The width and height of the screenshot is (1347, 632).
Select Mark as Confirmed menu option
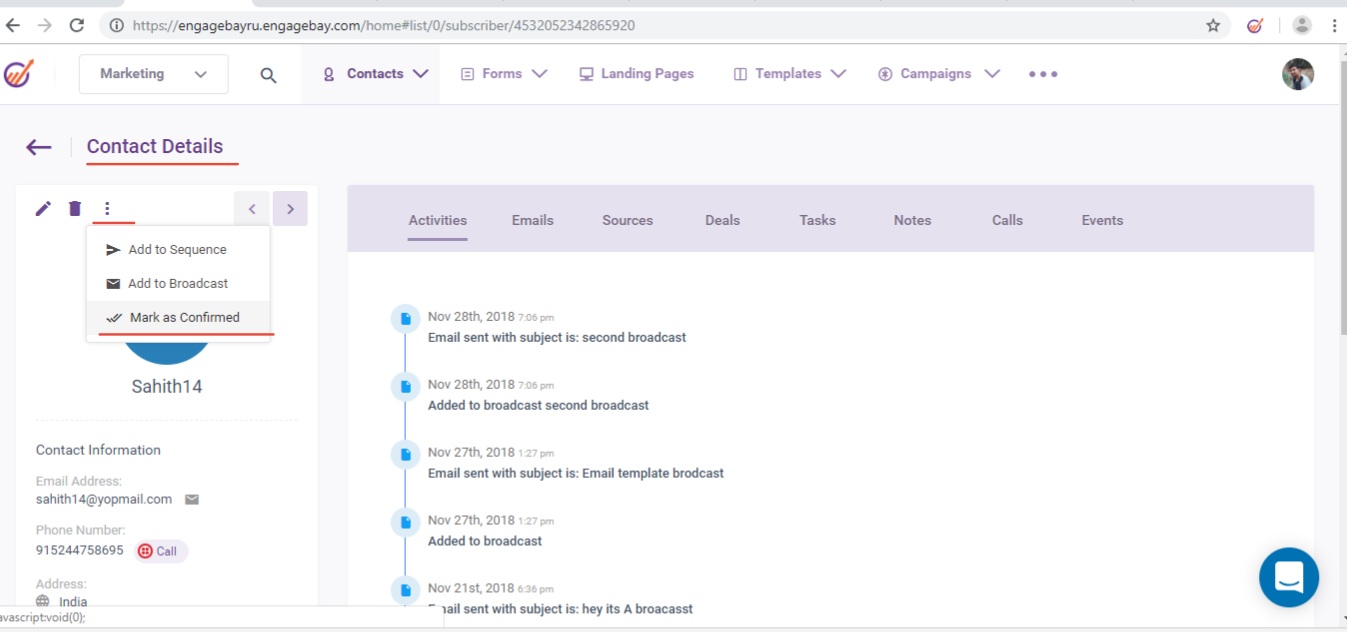tap(184, 317)
